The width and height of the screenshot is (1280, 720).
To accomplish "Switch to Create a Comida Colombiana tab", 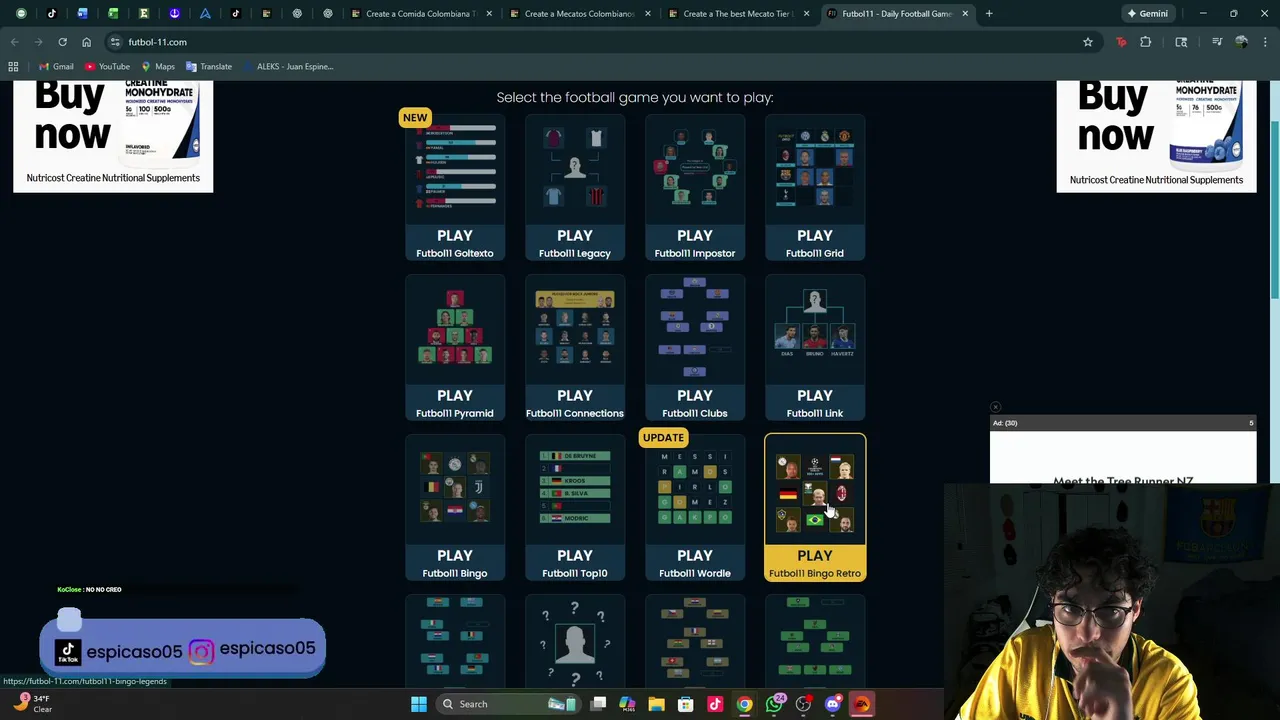I will [420, 14].
